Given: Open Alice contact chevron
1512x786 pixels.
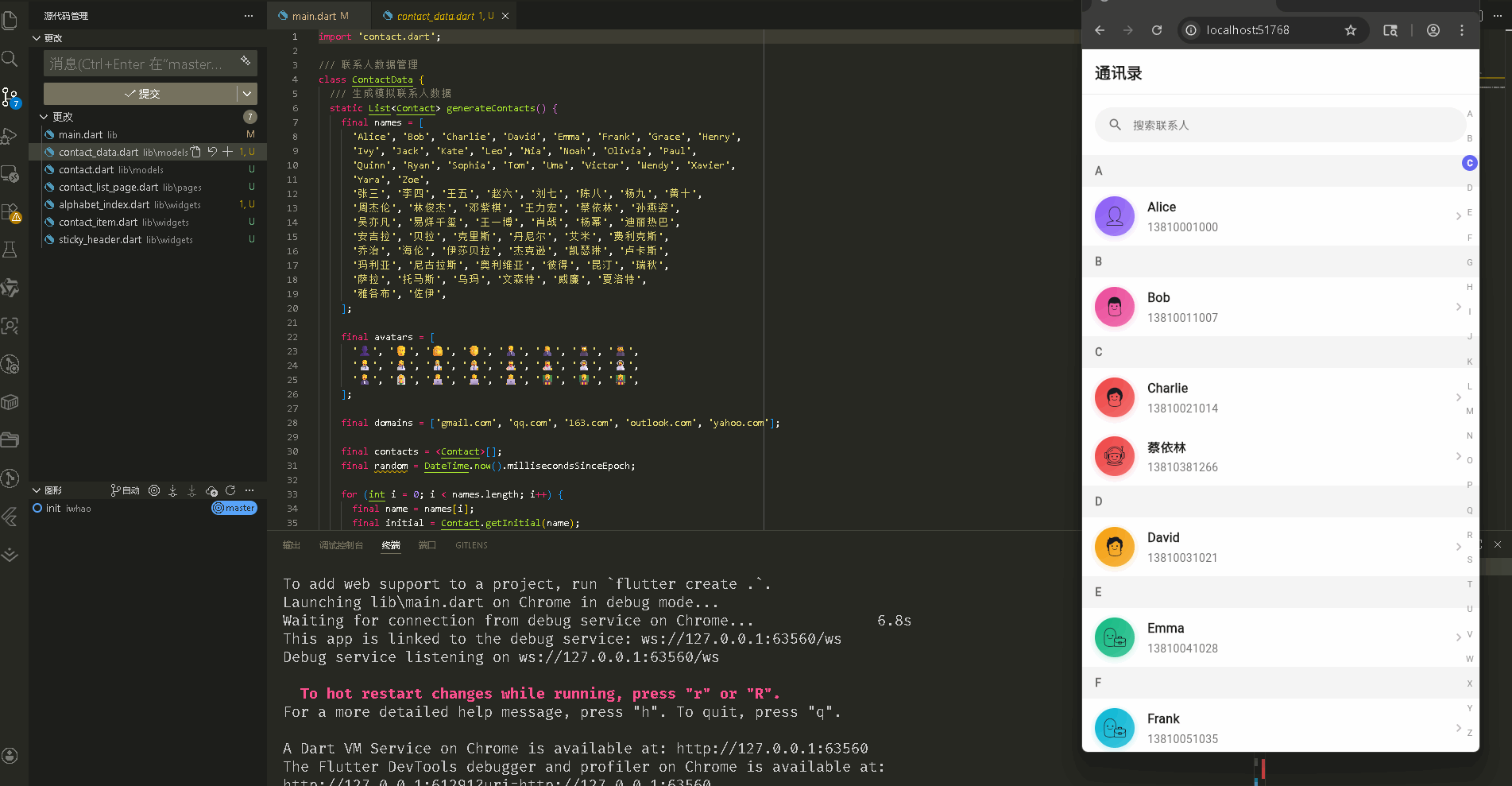Looking at the screenshot, I should pos(1458,216).
